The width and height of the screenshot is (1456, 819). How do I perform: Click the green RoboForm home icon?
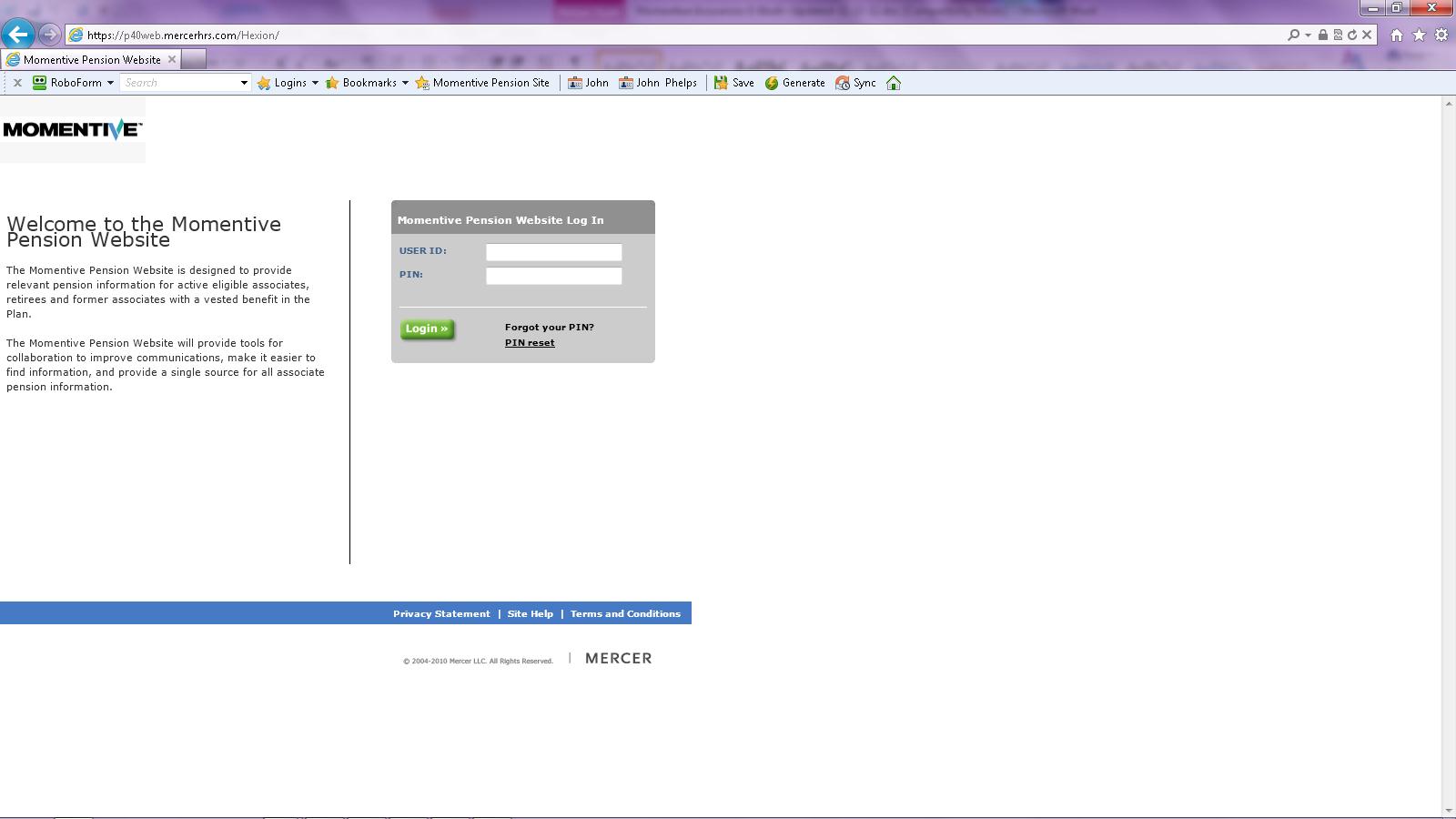(x=894, y=83)
